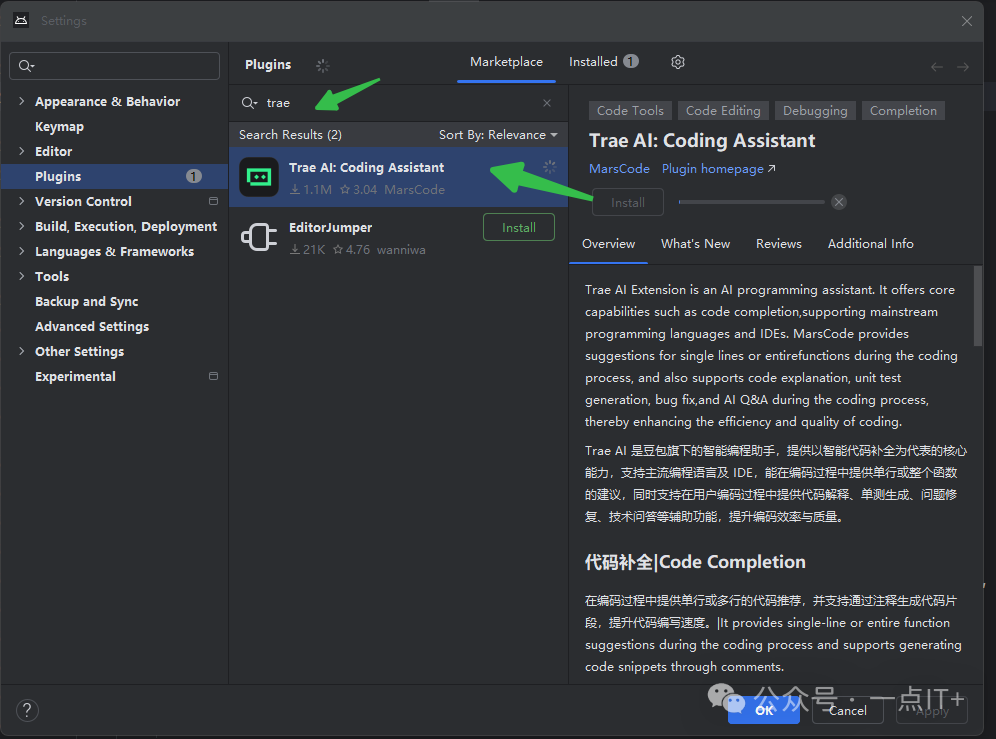Click the Code Editing tag

(x=723, y=111)
